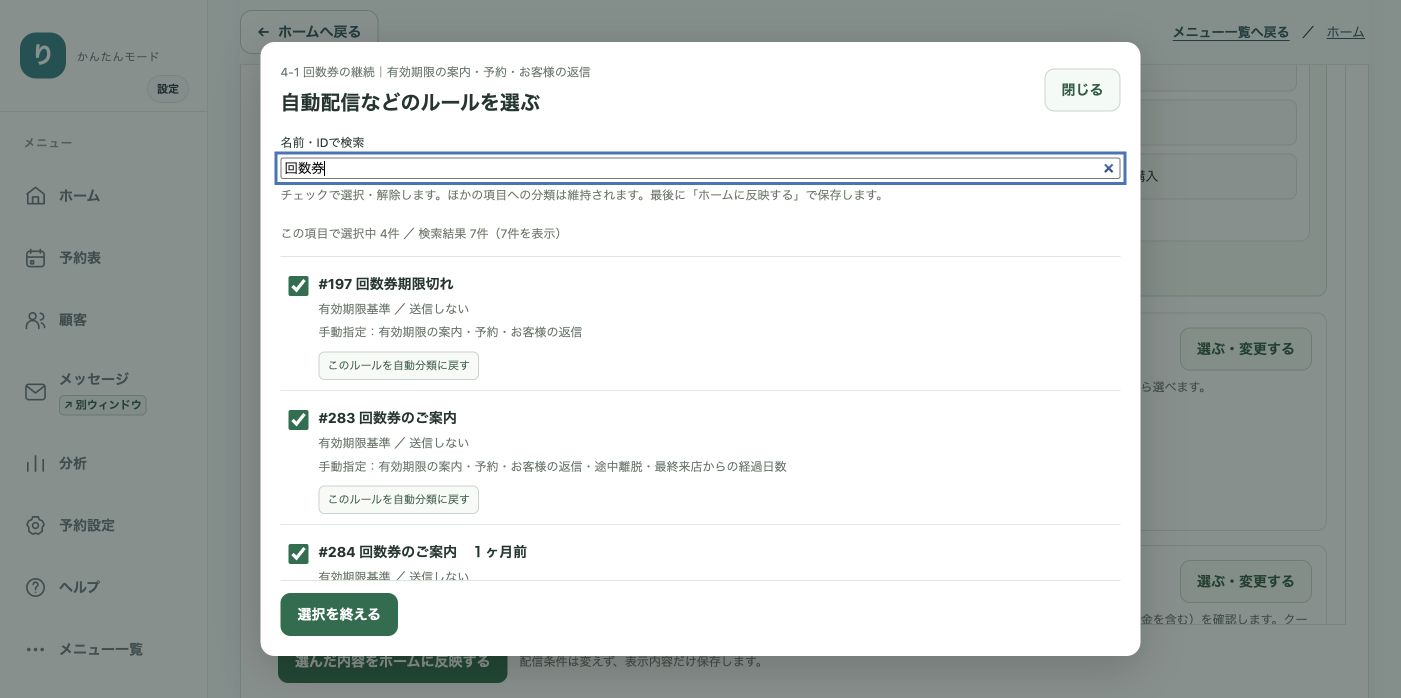Close the dialog with 閉じる button
1401x698 pixels.
[x=1082, y=90]
